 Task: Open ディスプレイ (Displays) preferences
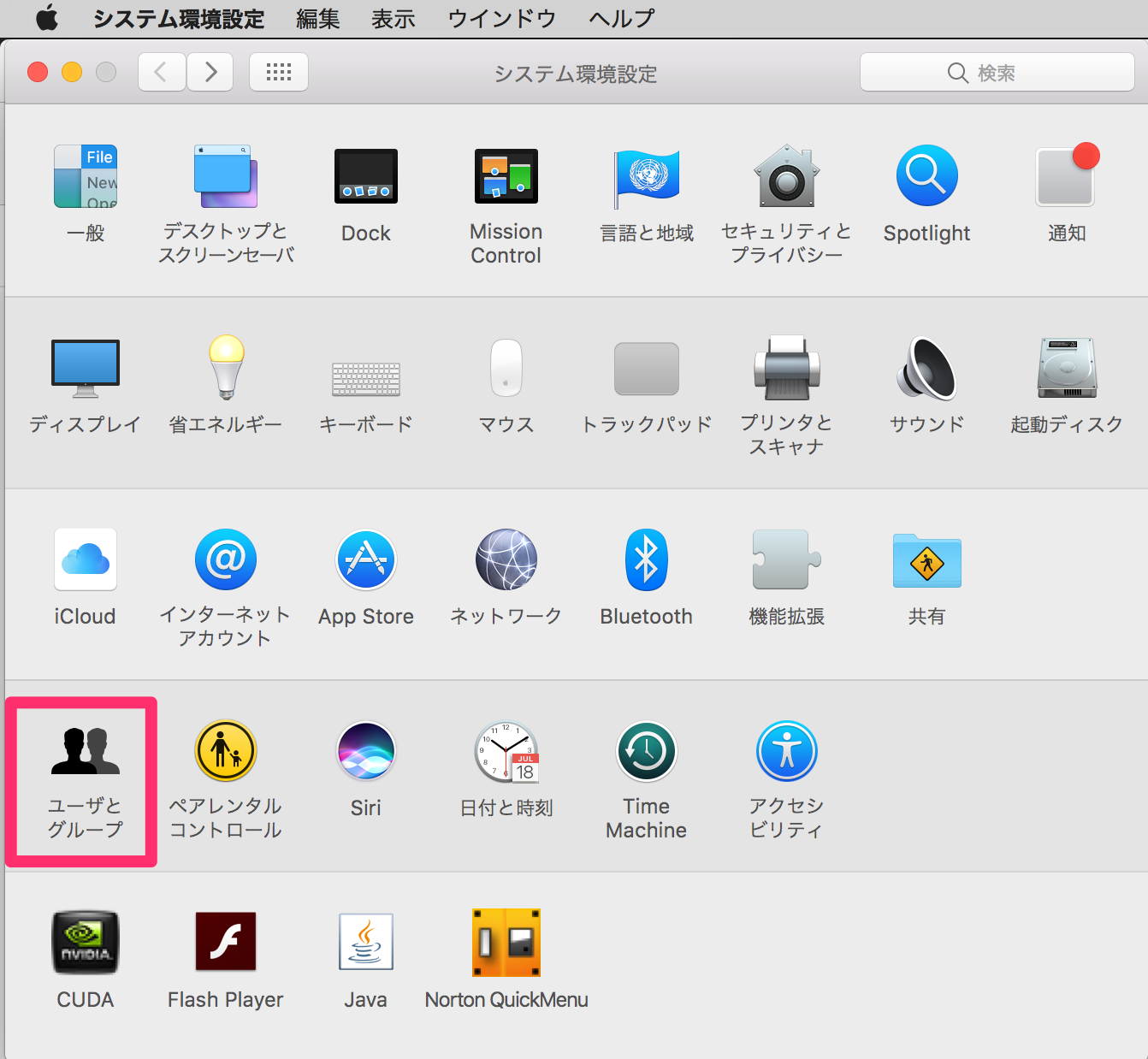click(x=86, y=369)
